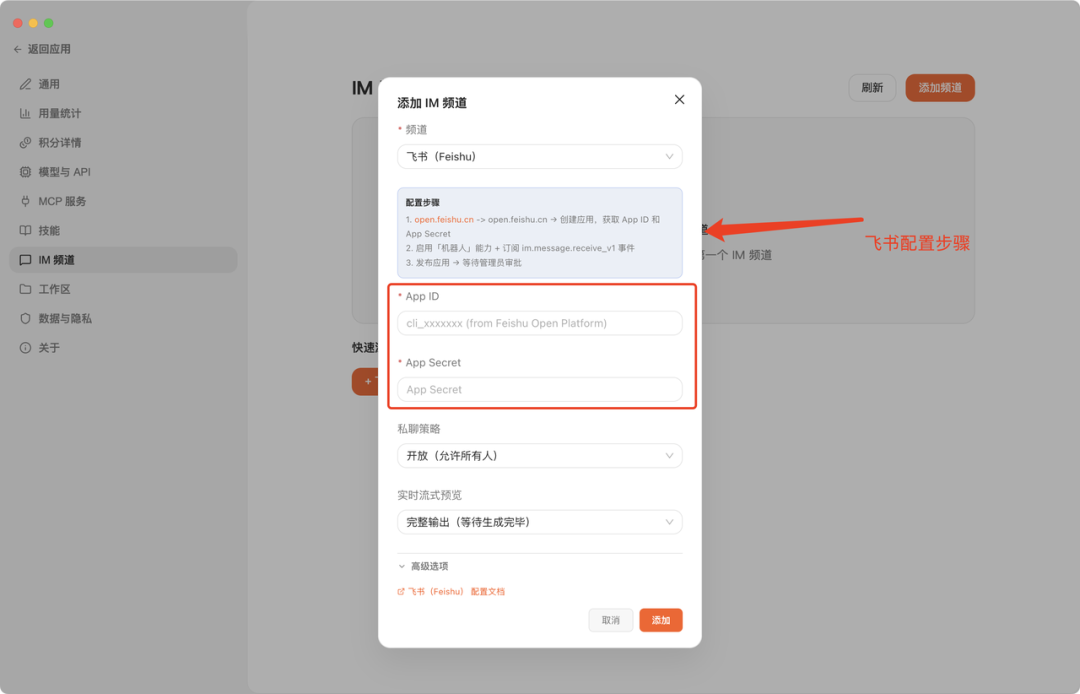Click the orange 添加 button in the dialog
Screen dimensions: 1080x694
point(661,620)
